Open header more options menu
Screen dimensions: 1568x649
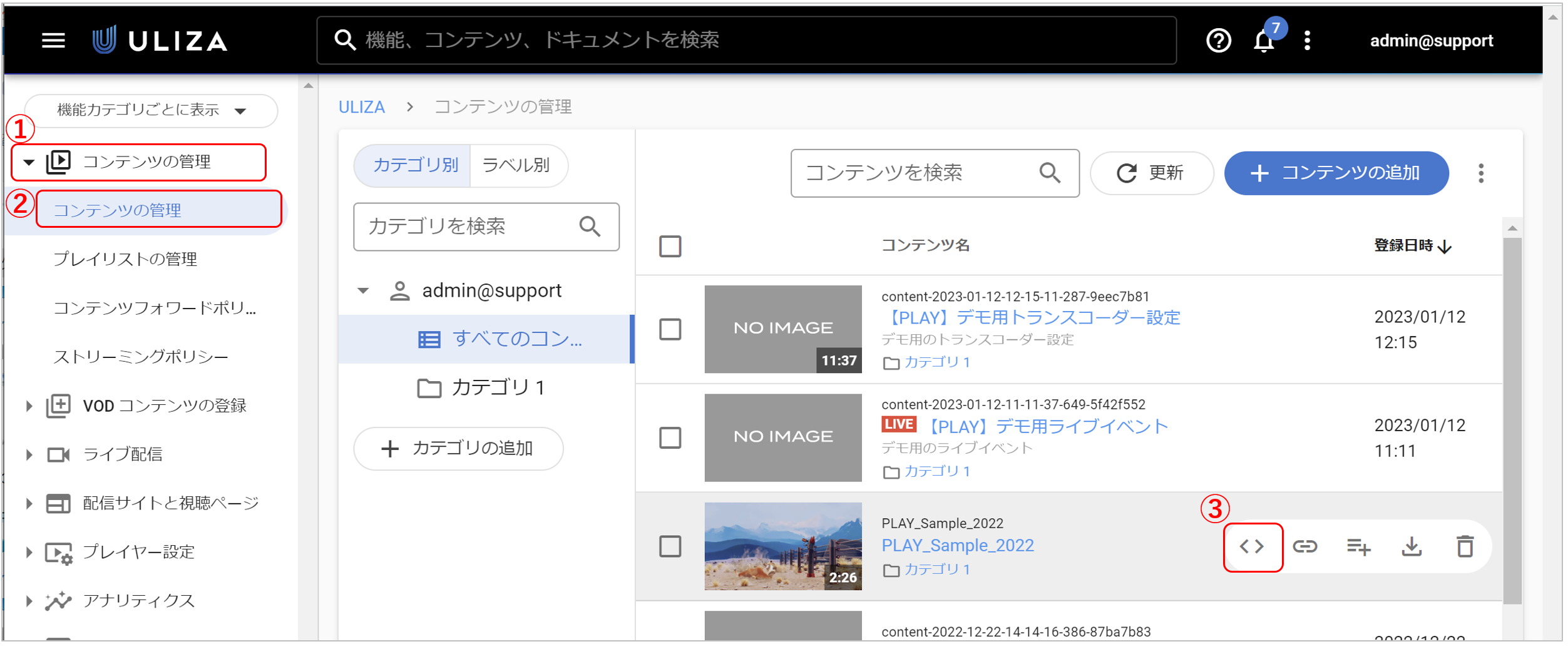coord(1307,41)
